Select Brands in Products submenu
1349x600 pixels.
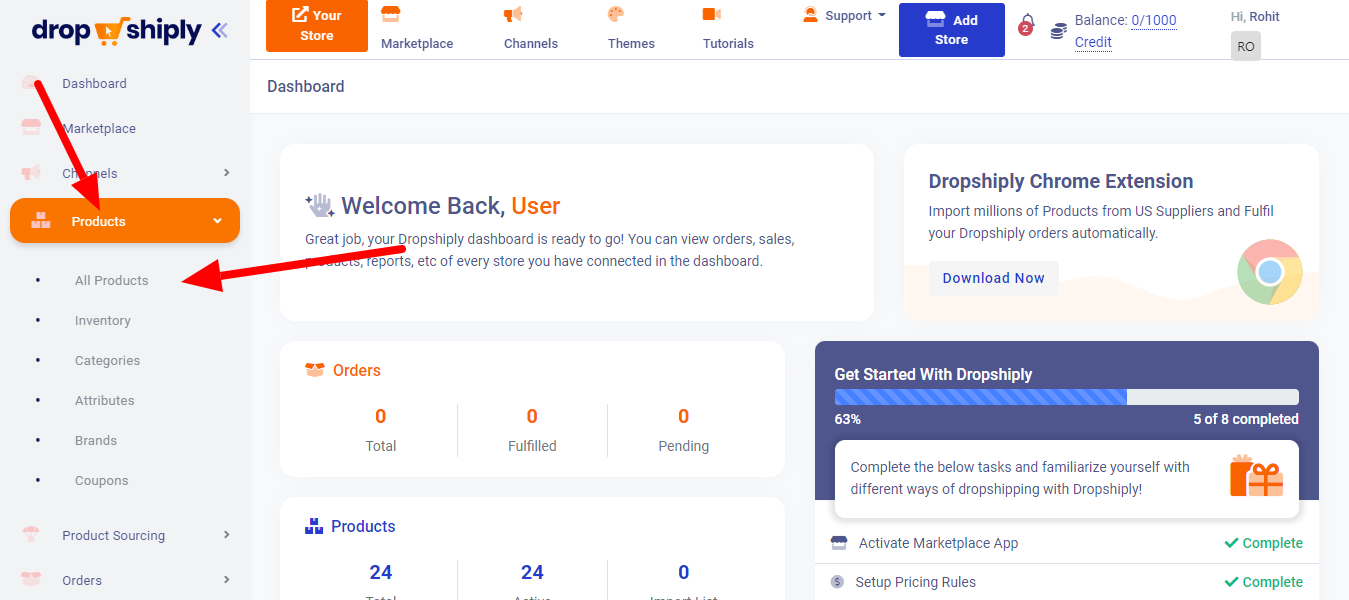point(96,441)
